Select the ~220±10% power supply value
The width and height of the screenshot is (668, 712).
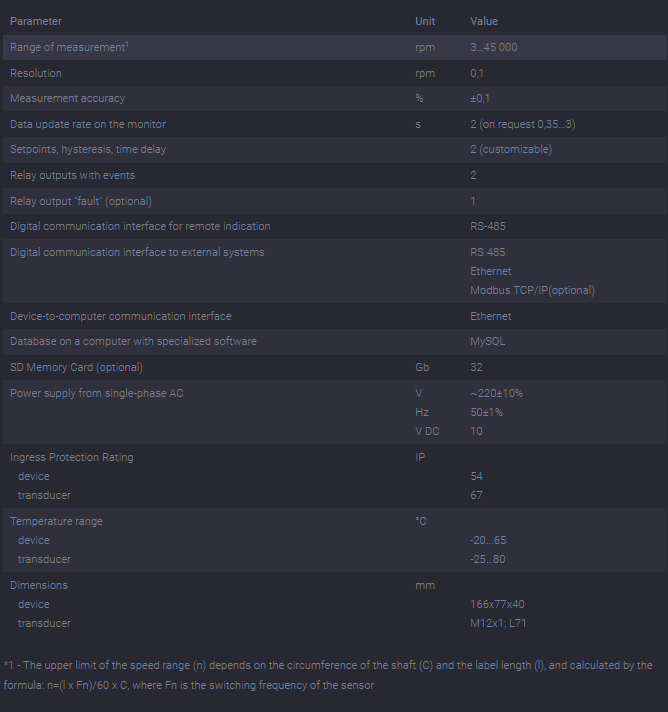496,393
